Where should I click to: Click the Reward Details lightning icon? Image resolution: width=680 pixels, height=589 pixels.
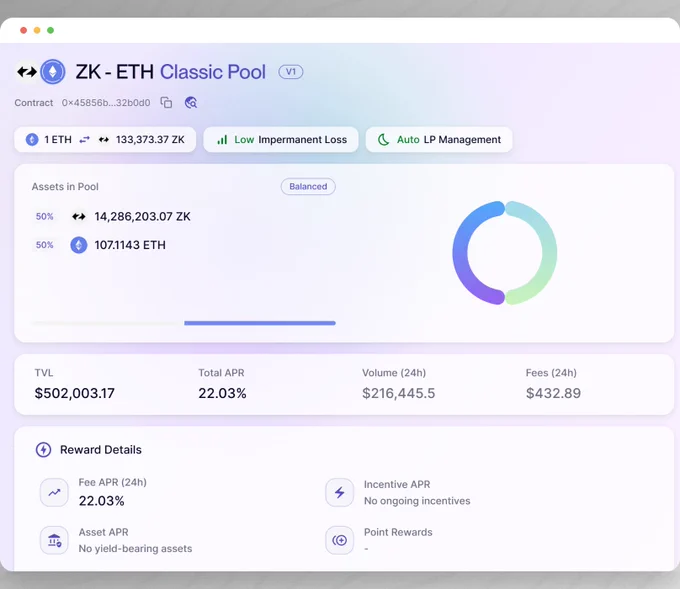pos(43,450)
